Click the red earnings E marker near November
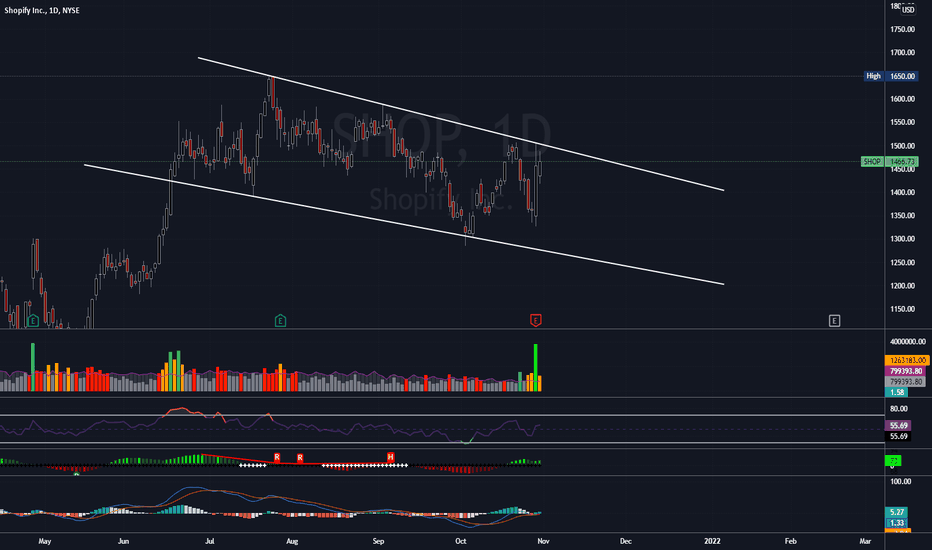The width and height of the screenshot is (932, 550). [x=536, y=320]
